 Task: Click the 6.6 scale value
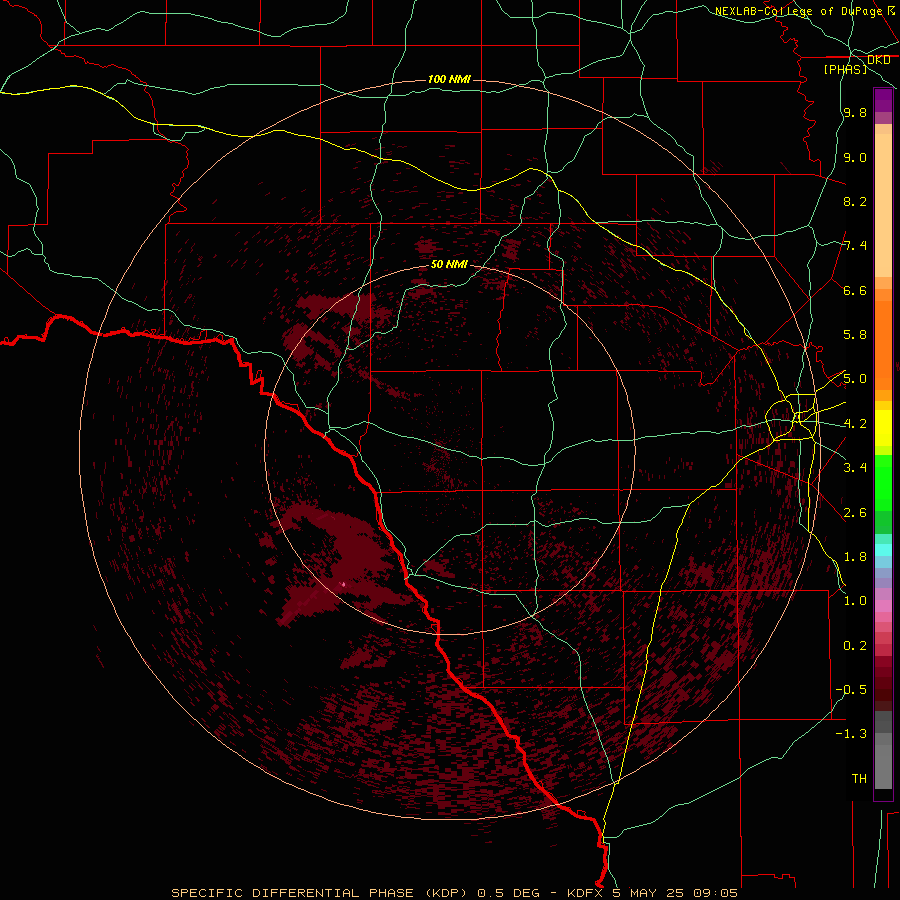(x=855, y=290)
